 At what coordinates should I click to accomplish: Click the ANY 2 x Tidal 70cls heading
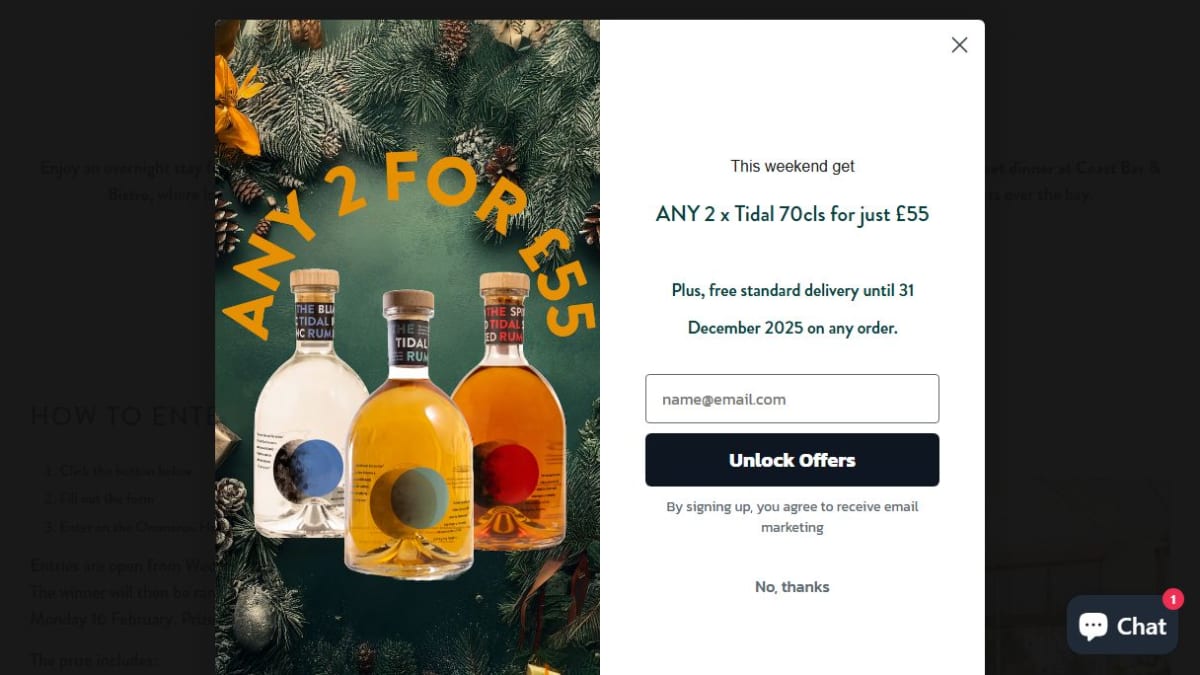tap(792, 214)
